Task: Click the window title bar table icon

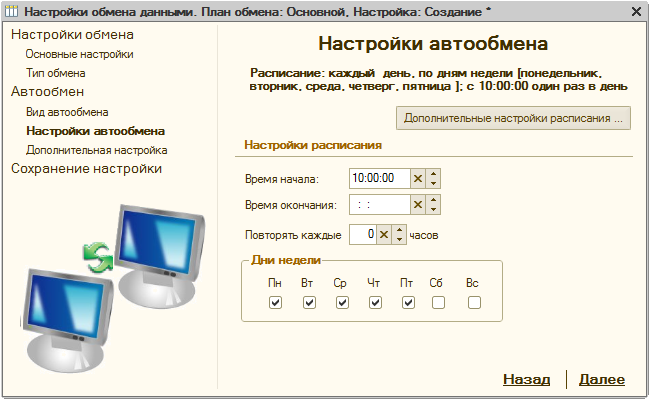Action: 11,11
